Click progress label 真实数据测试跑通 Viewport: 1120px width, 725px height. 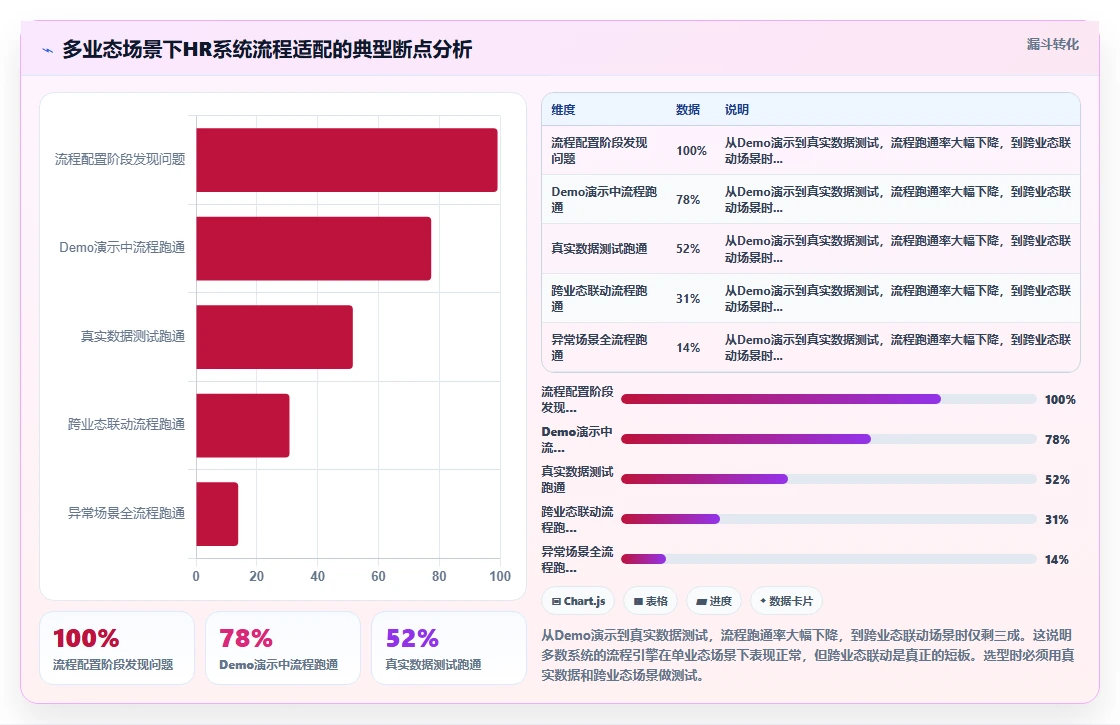pos(577,479)
